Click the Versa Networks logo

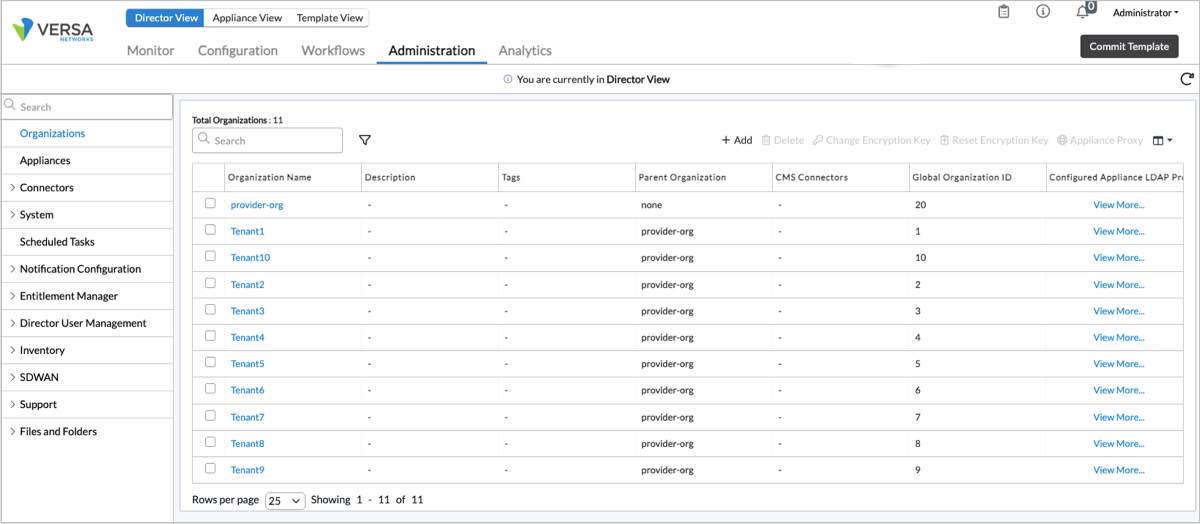point(53,30)
